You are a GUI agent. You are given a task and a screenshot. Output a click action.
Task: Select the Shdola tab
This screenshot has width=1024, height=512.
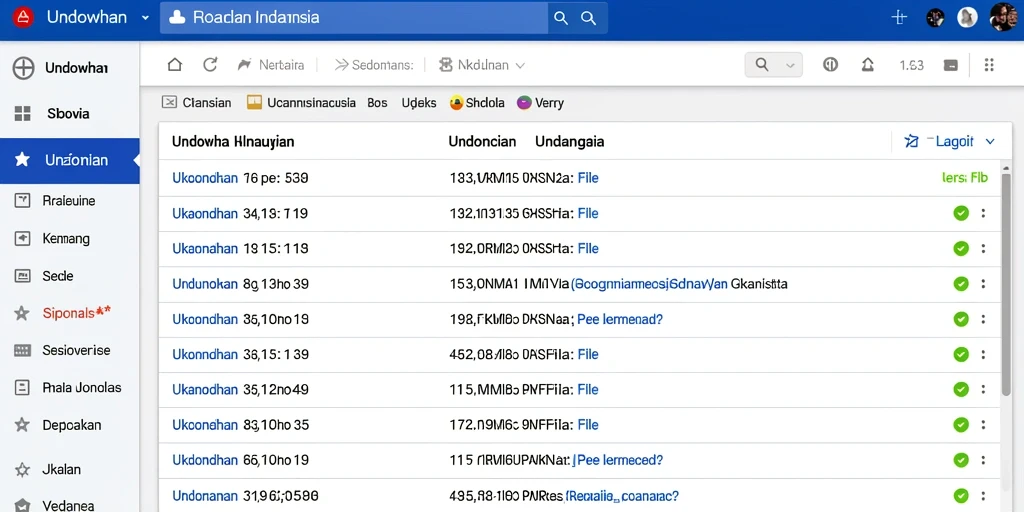[x=477, y=103]
